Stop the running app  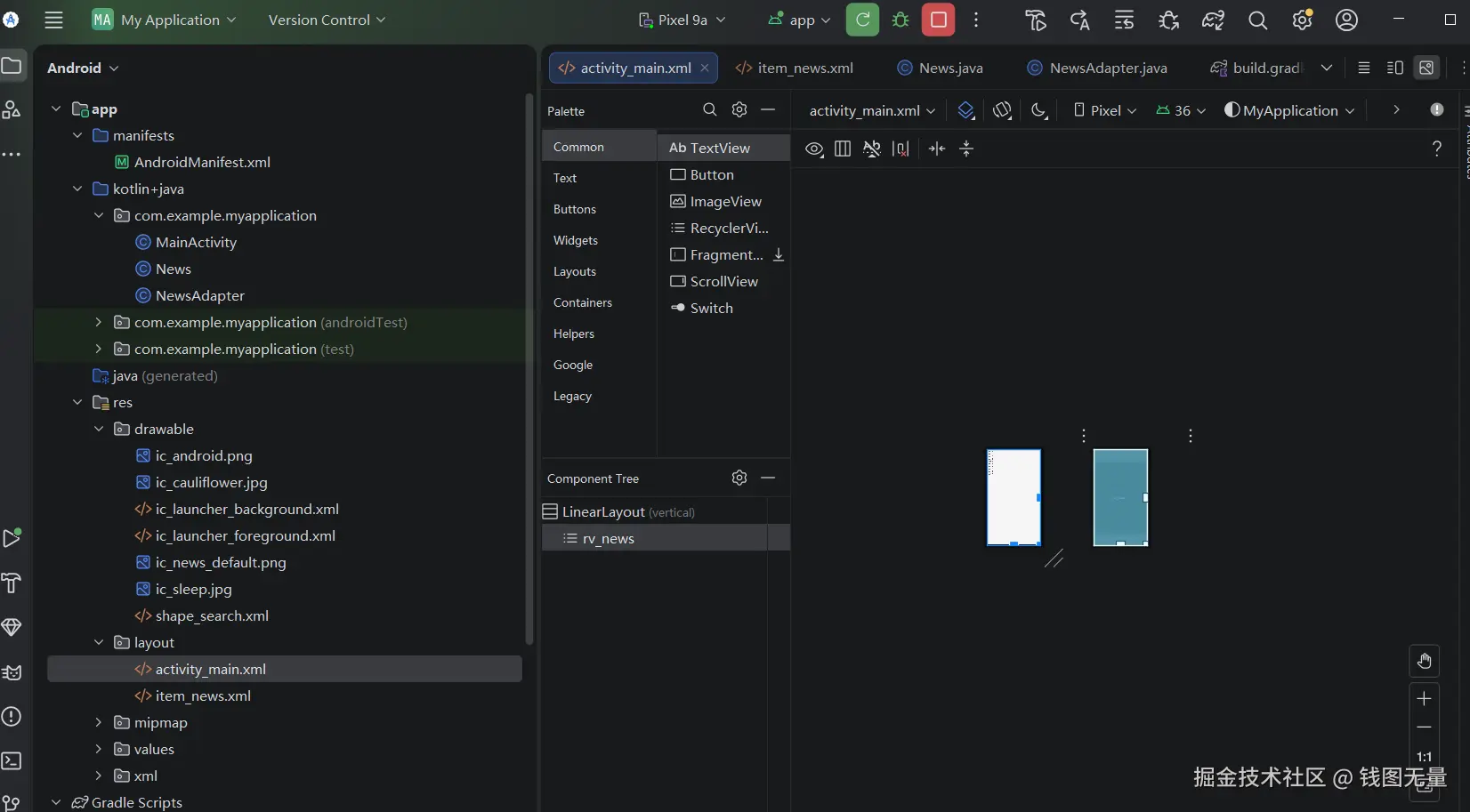click(938, 20)
